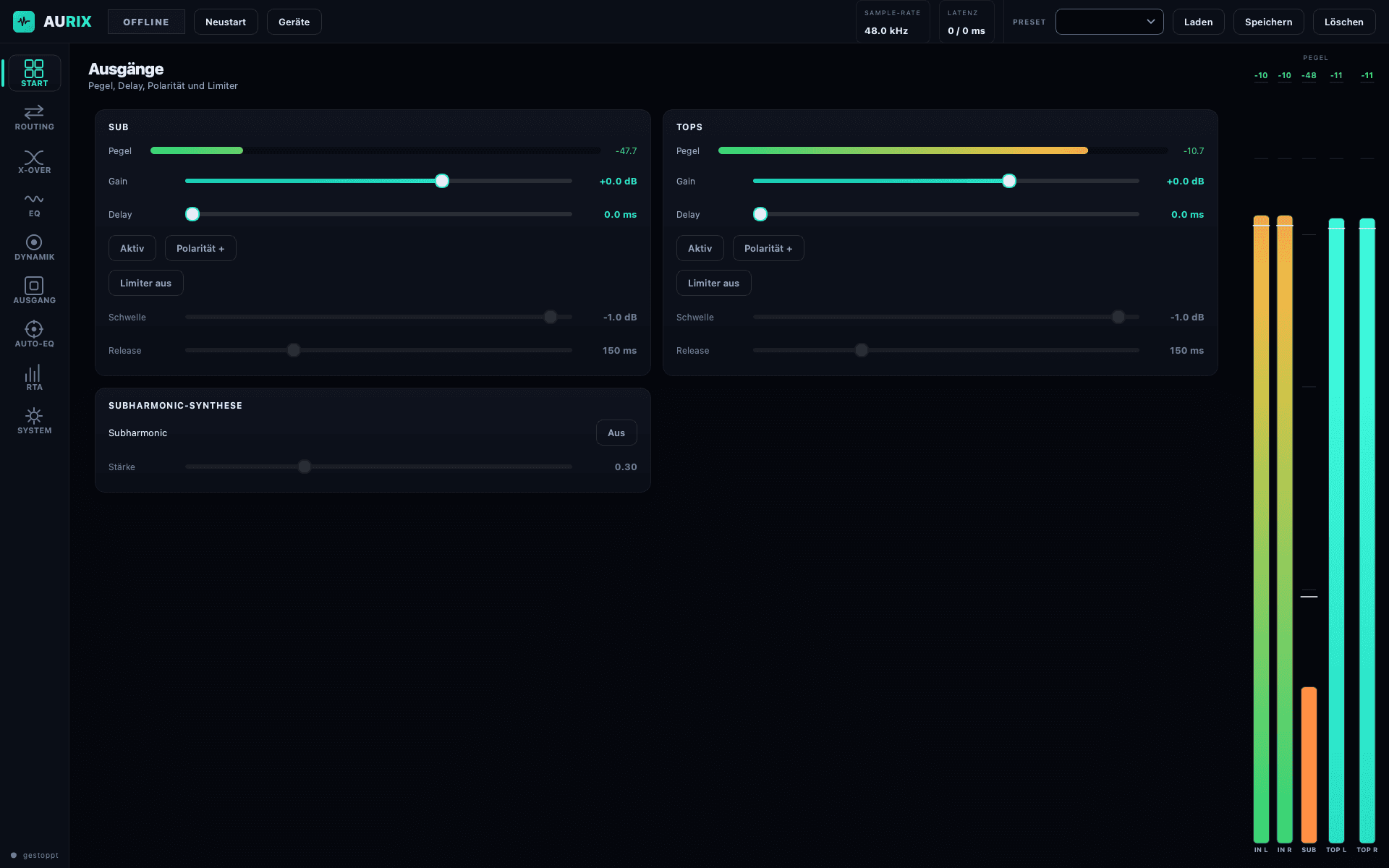Toggle SUB Polarität + button
This screenshot has width=1389, height=868.
tap(200, 248)
